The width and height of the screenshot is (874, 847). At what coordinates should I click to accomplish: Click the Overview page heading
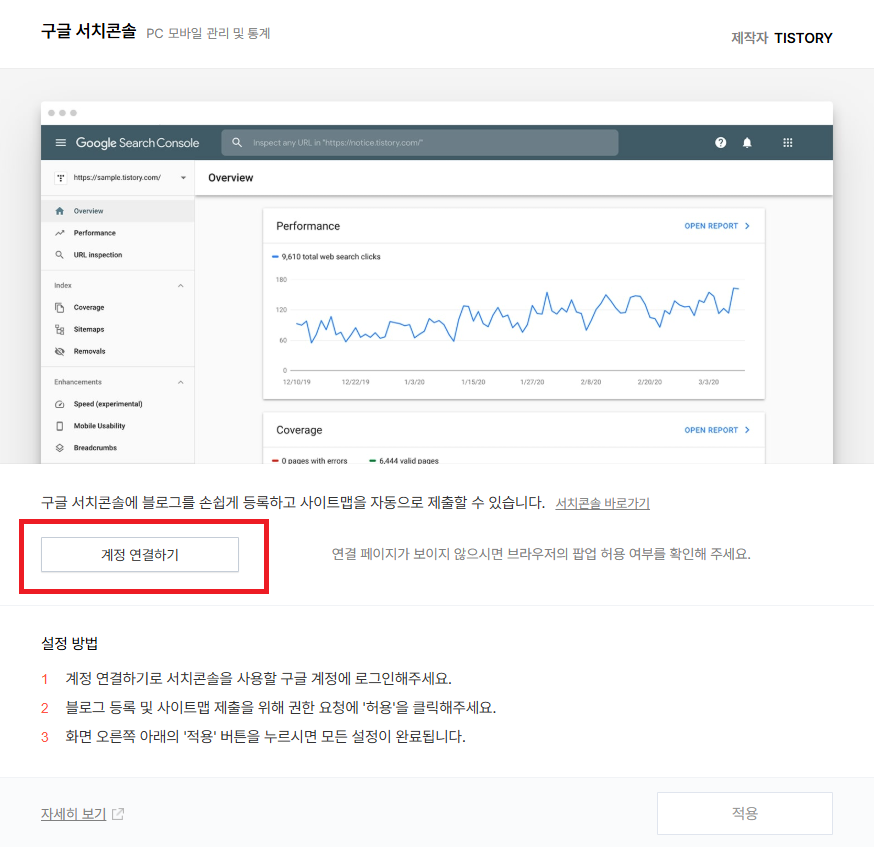(231, 178)
